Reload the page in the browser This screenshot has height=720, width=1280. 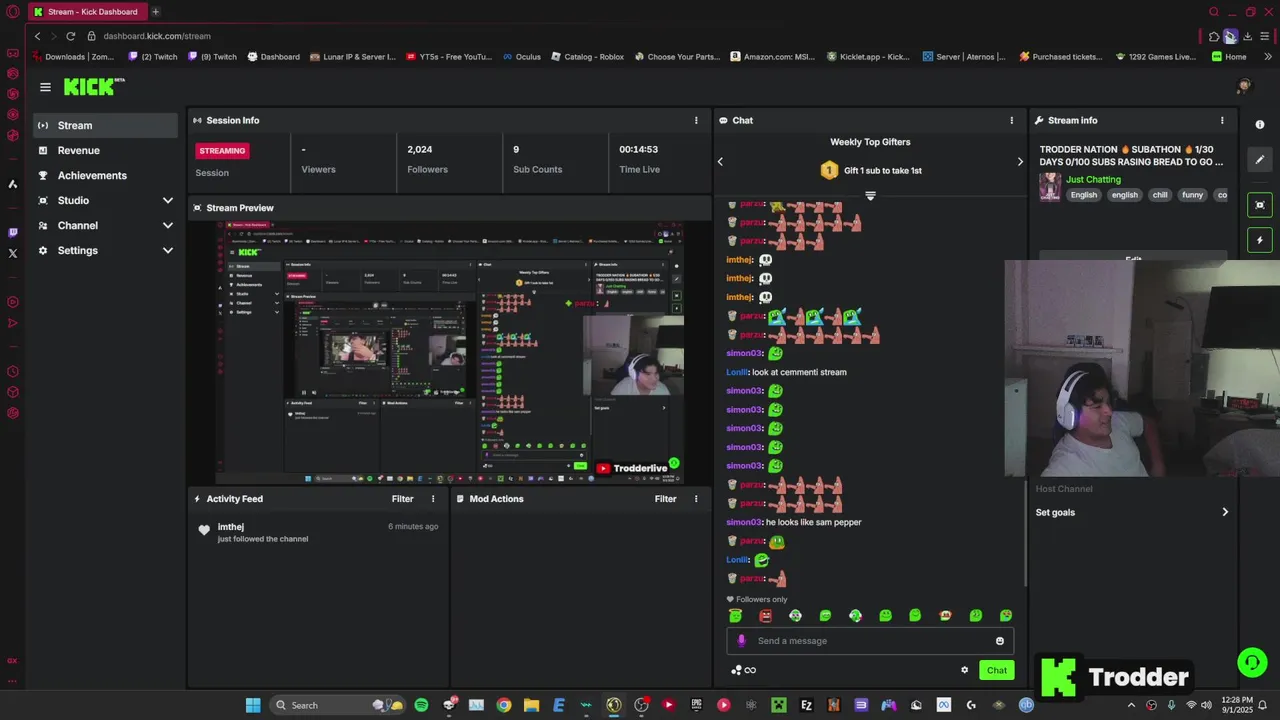click(x=70, y=36)
